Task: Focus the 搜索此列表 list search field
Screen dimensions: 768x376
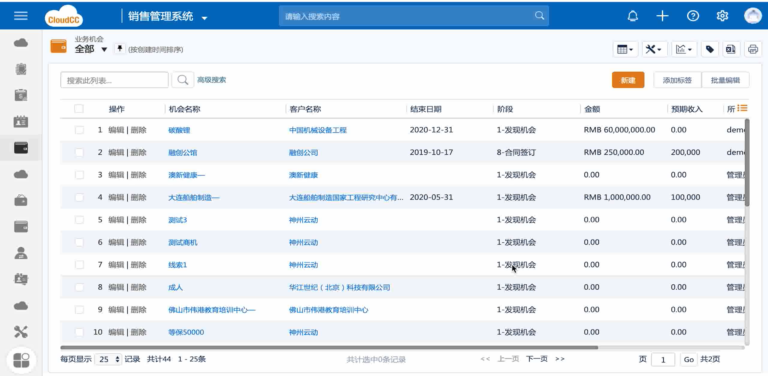Action: pyautogui.click(x=115, y=80)
